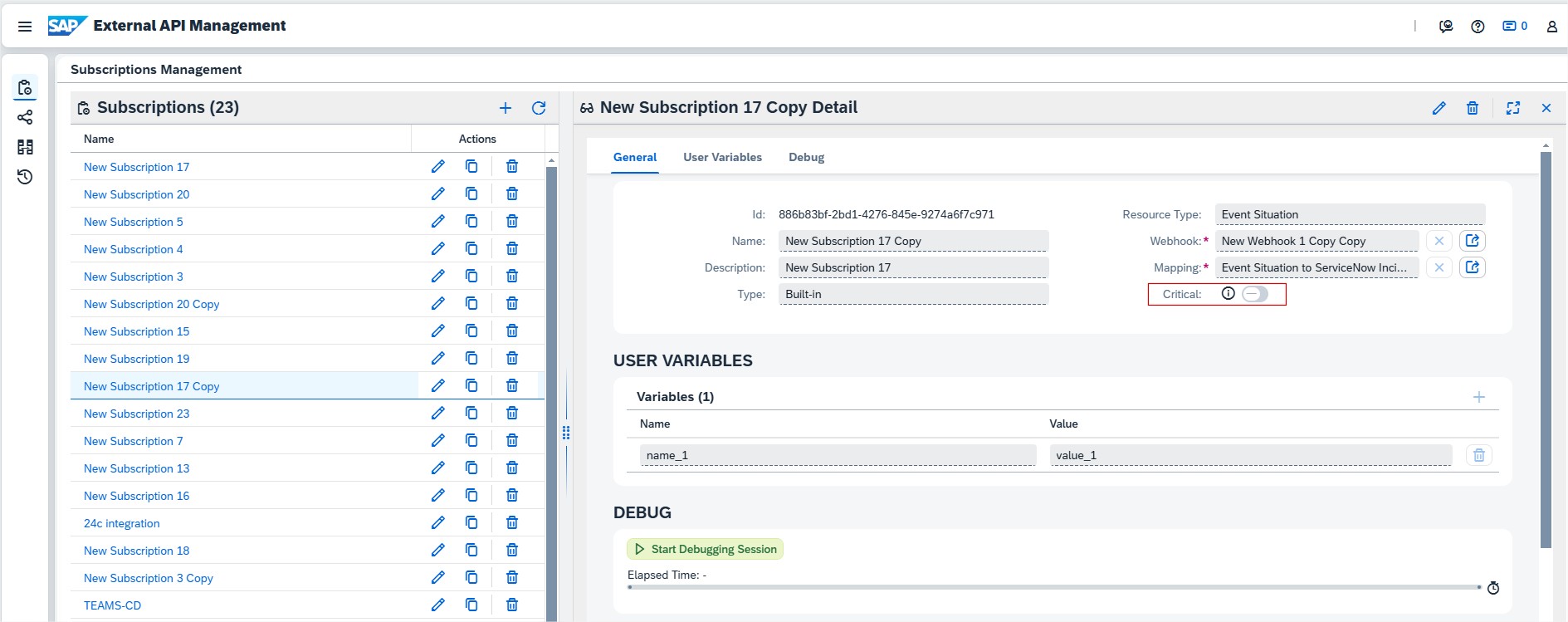Copy New Subscription 5 using duplicate icon

pos(471,222)
